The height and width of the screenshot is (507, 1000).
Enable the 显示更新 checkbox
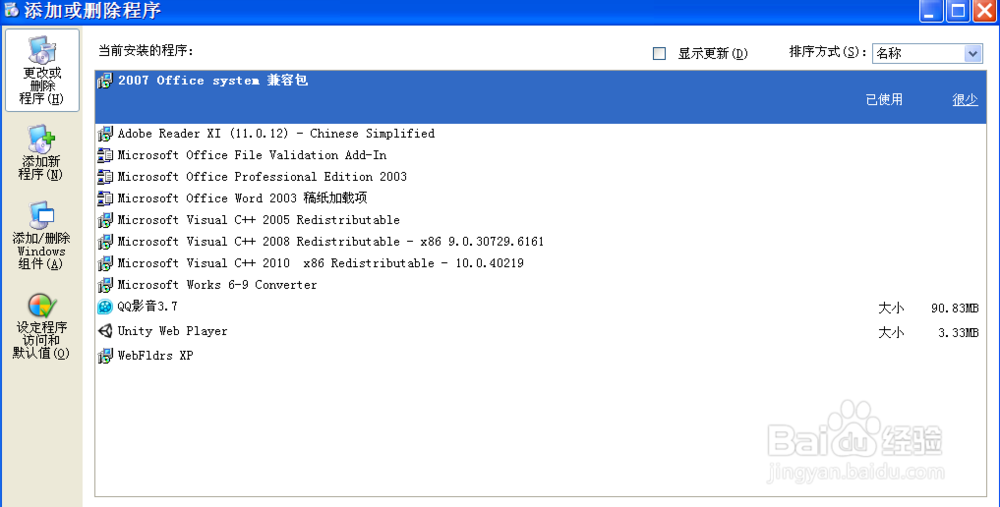pos(659,54)
